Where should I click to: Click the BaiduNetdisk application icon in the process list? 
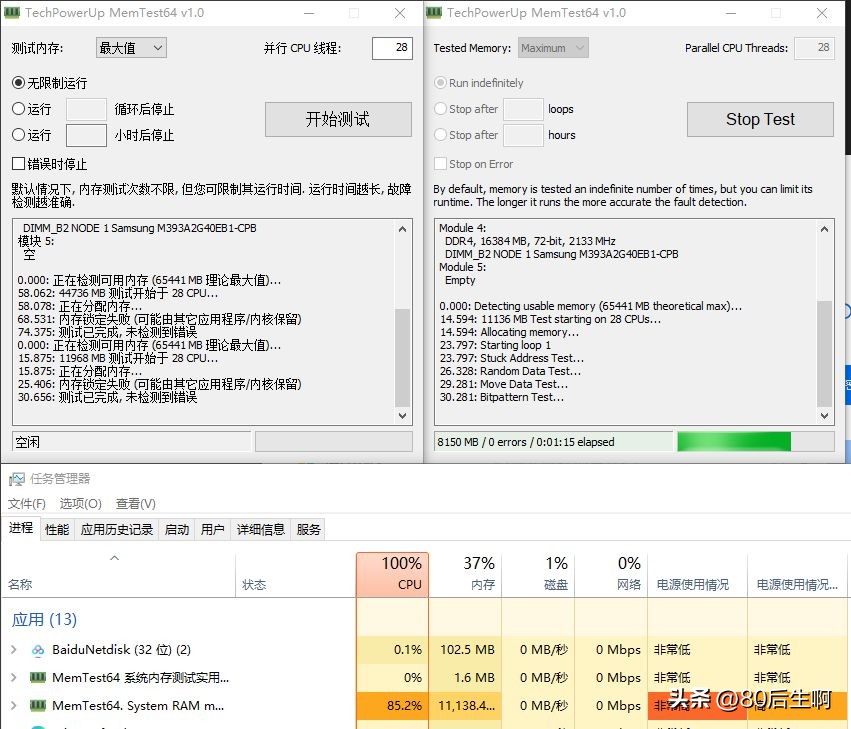coord(38,649)
